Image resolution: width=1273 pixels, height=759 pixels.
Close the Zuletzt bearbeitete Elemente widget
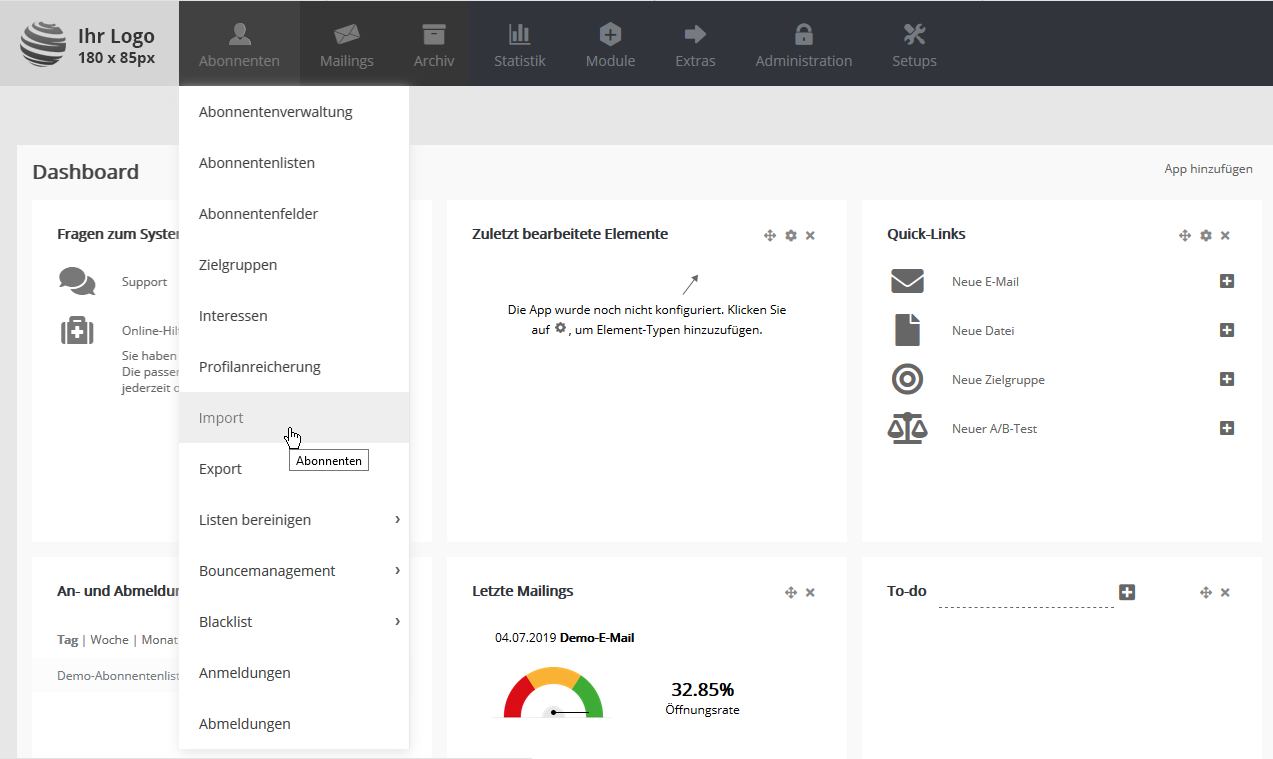[x=810, y=235]
